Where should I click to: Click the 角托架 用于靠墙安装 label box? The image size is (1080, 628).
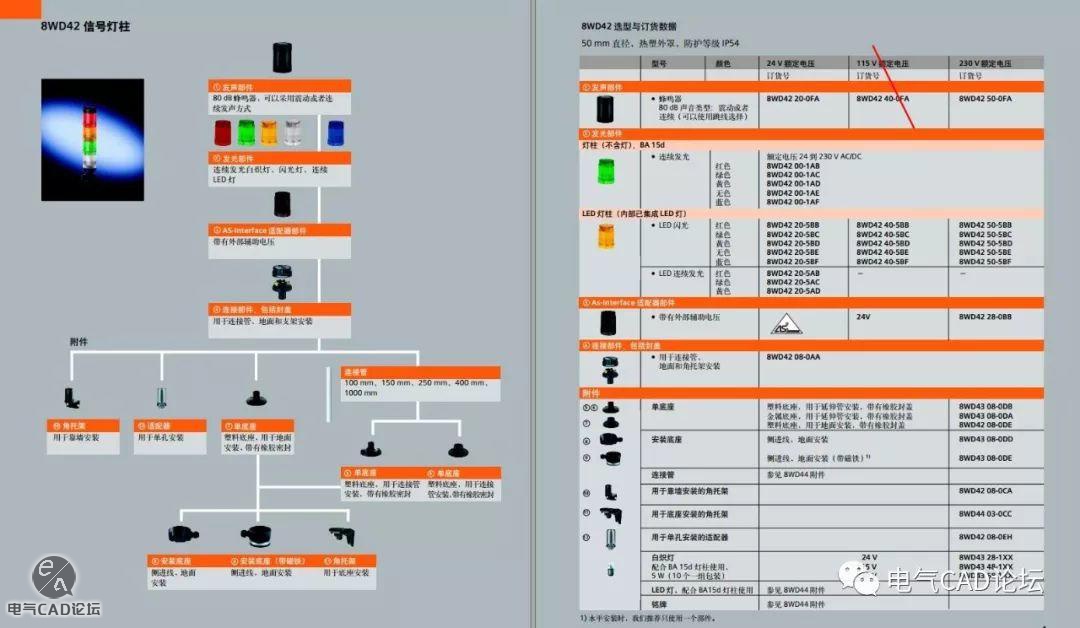click(x=83, y=437)
